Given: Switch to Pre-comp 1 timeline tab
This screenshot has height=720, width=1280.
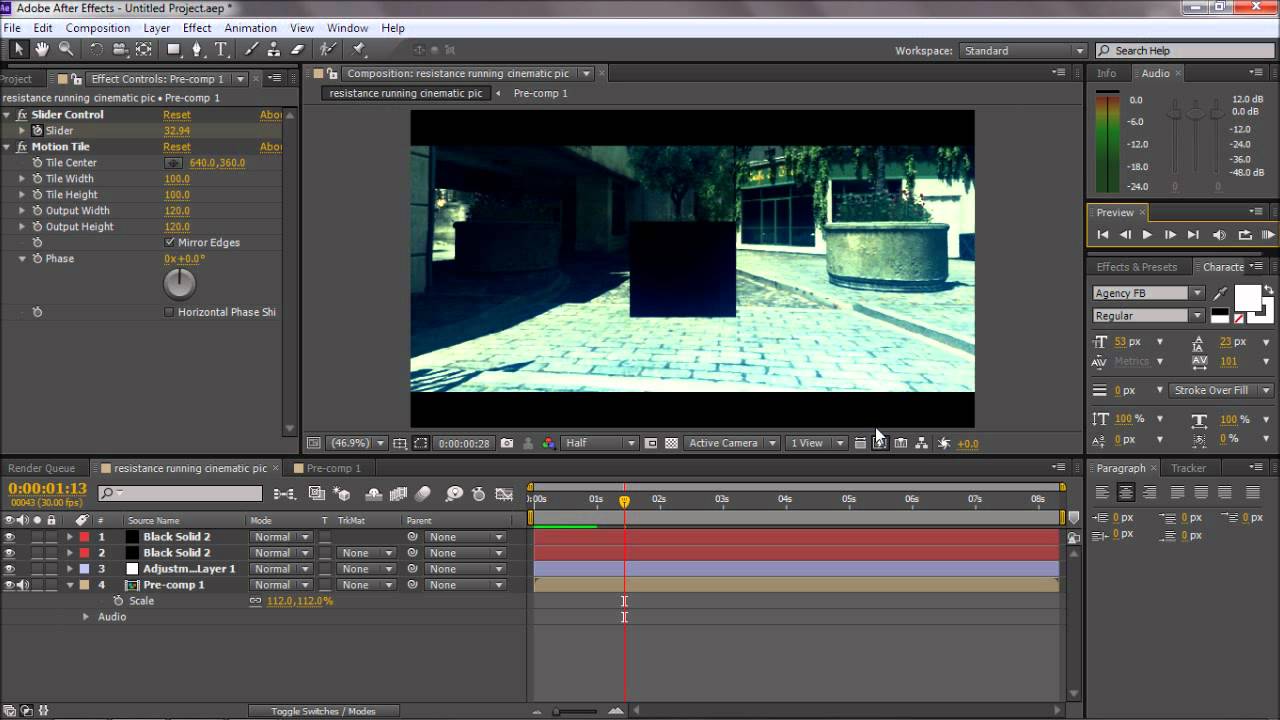Looking at the screenshot, I should [333, 468].
